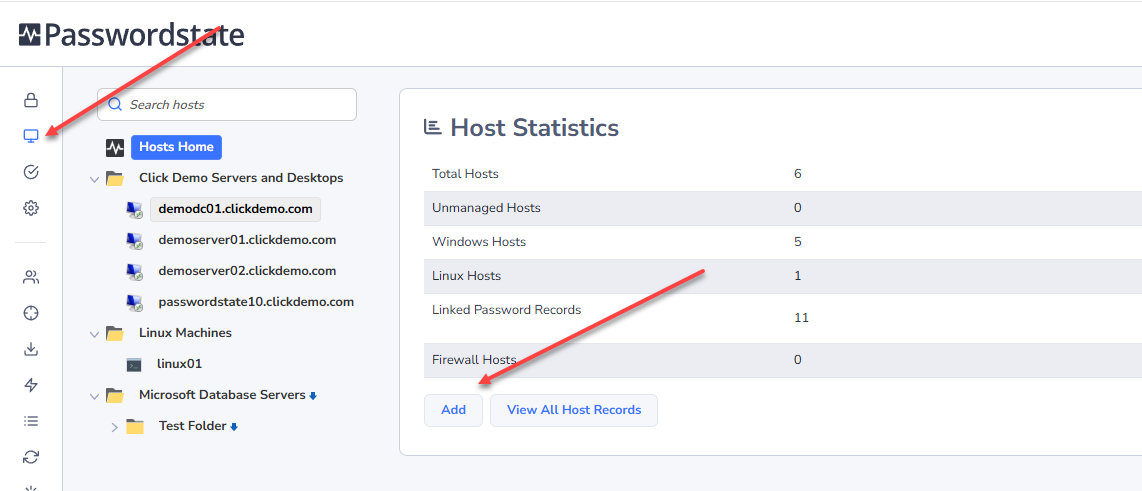The width and height of the screenshot is (1142, 491).
Task: Click the Passwordstate logo
Action: click(131, 34)
